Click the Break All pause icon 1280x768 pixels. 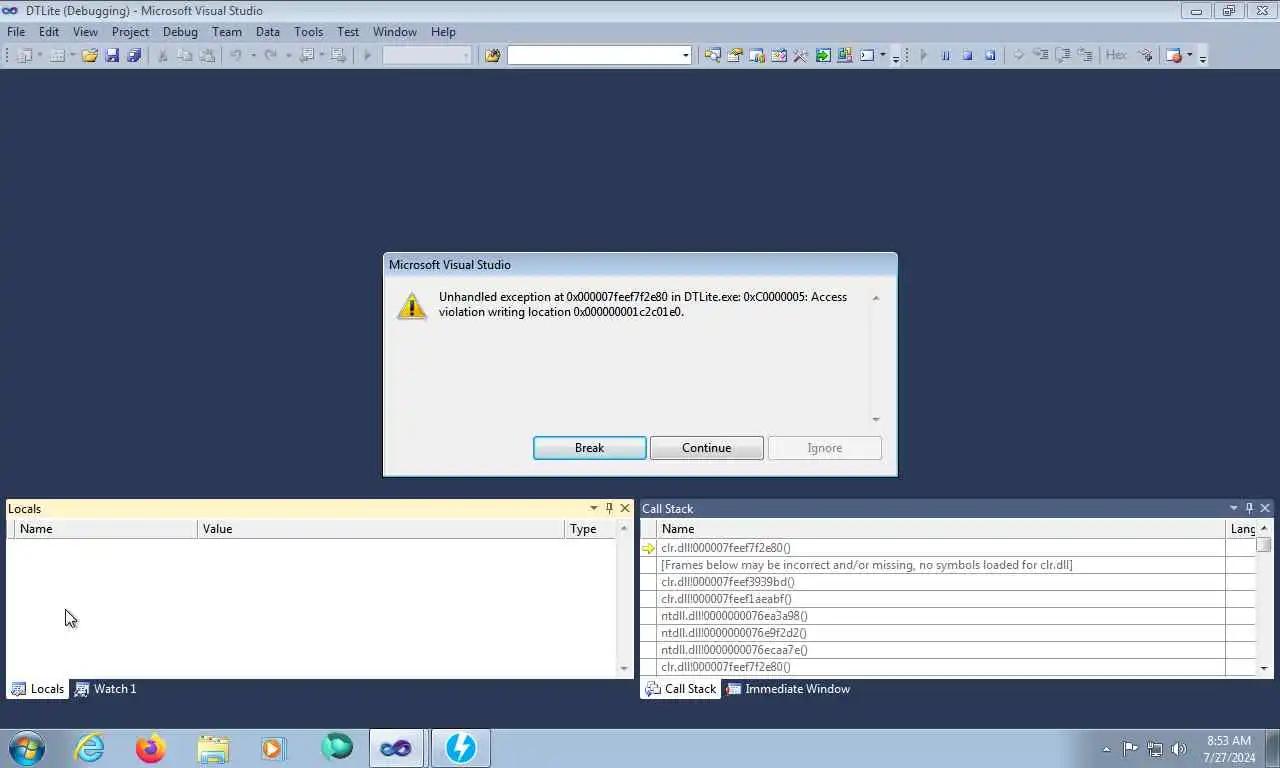pos(945,55)
